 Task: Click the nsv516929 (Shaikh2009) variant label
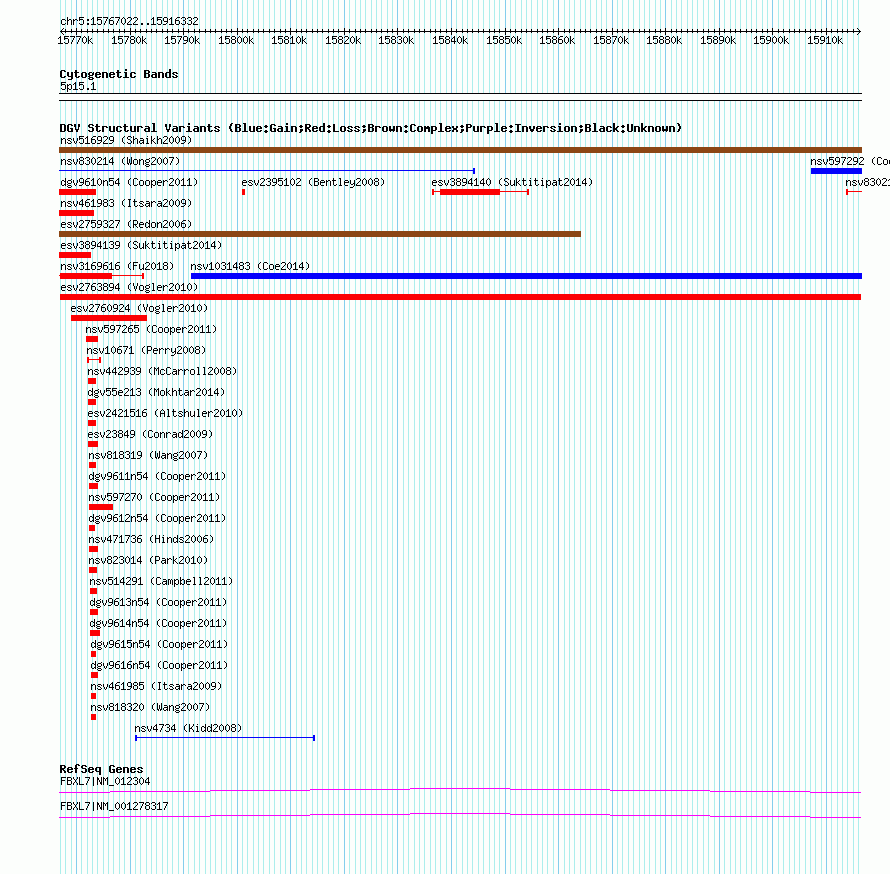126,140
